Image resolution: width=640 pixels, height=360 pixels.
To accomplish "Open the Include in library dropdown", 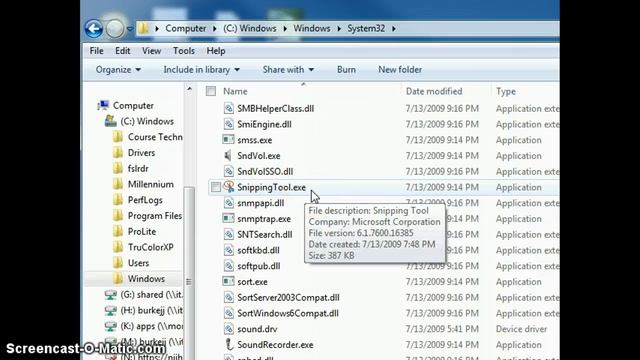I will click(x=202, y=70).
